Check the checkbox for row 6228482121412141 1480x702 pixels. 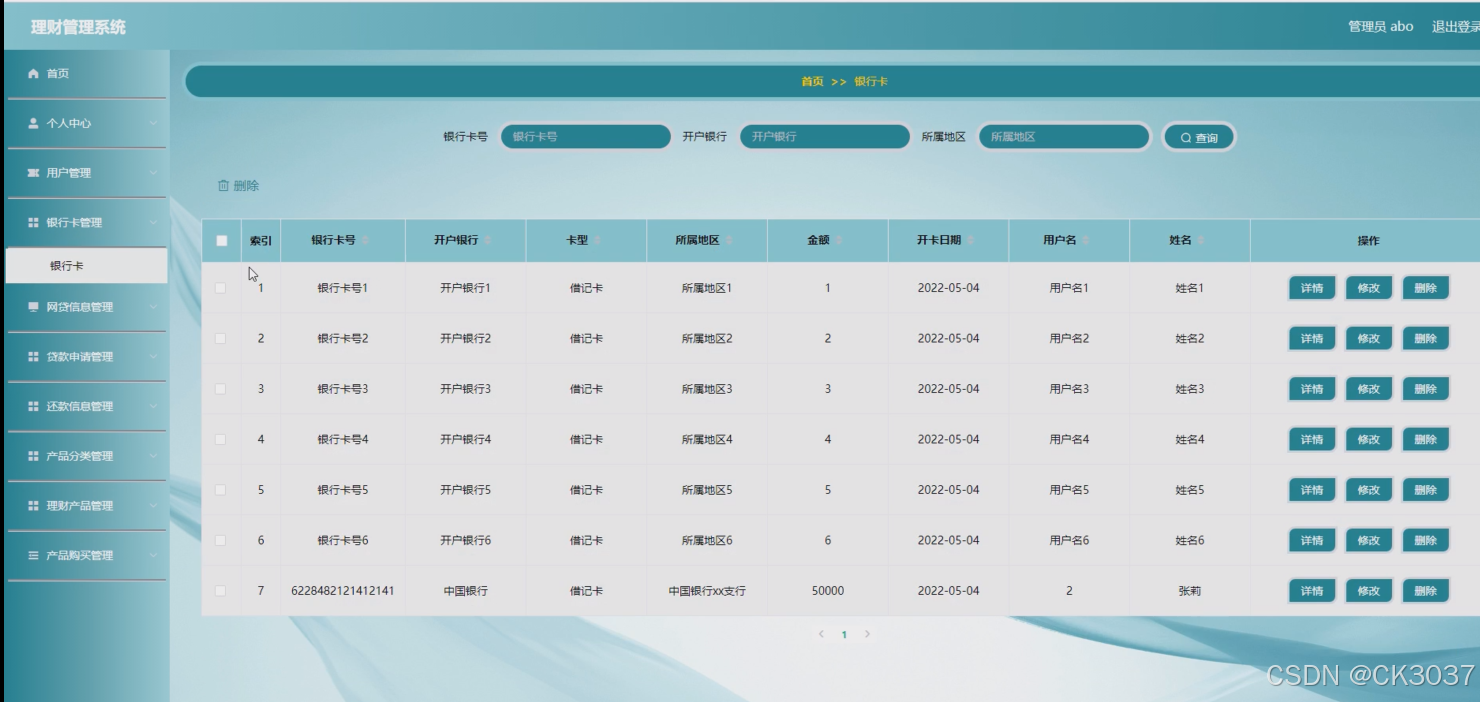[x=221, y=591]
